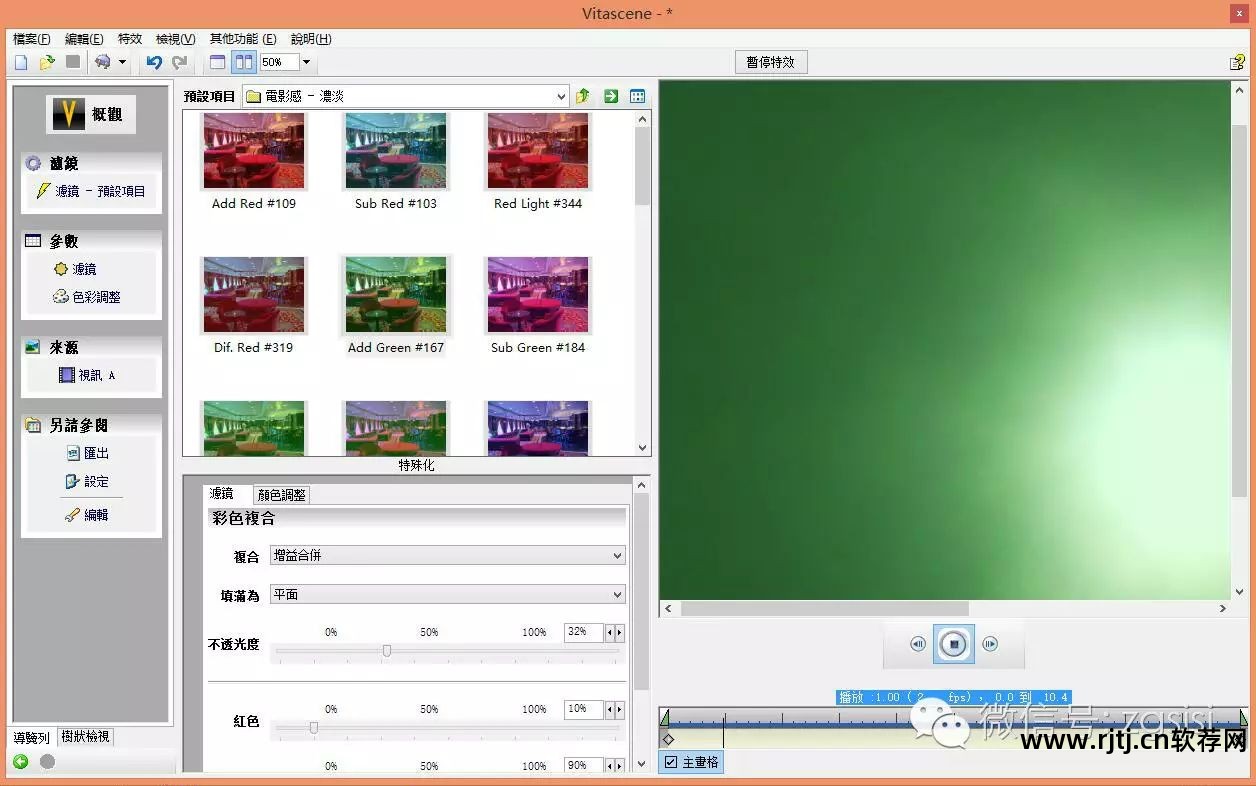
Task: Undo the last action
Action: [153, 62]
